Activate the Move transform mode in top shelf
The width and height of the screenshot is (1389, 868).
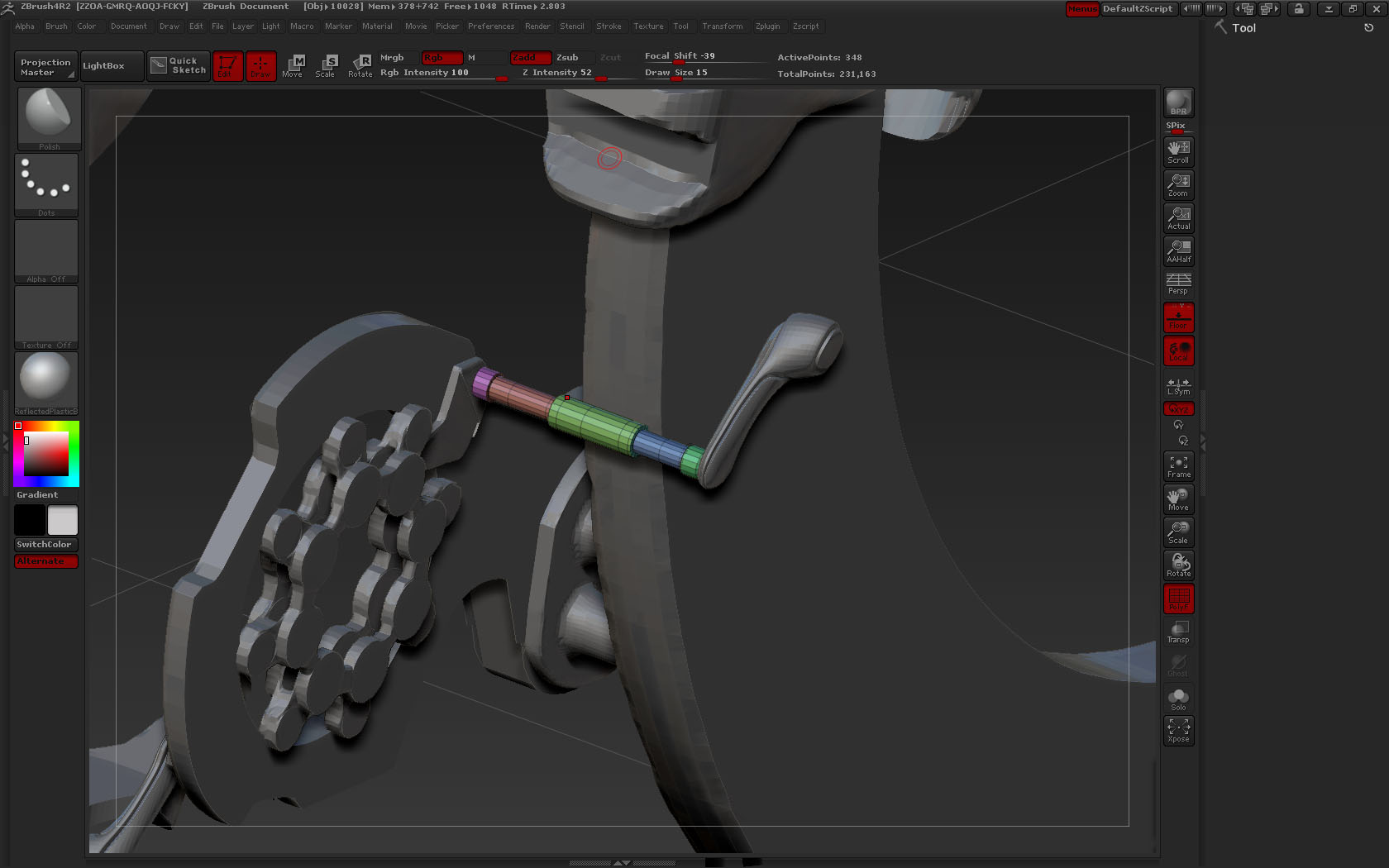coord(293,66)
